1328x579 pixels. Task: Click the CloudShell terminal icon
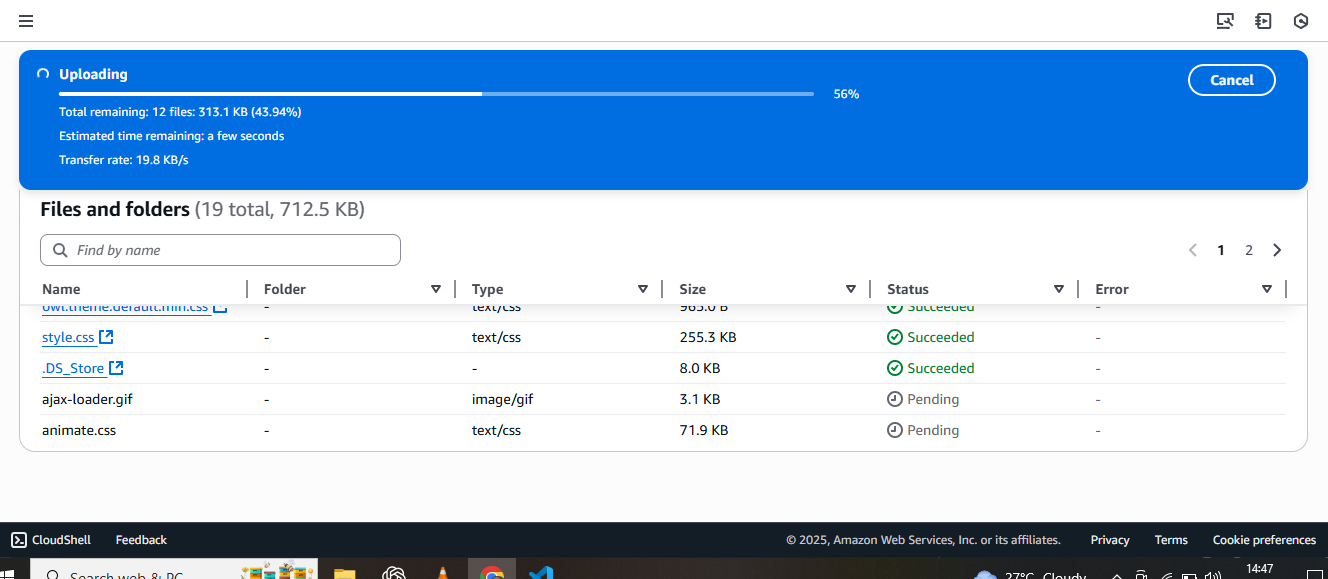pyautogui.click(x=18, y=540)
